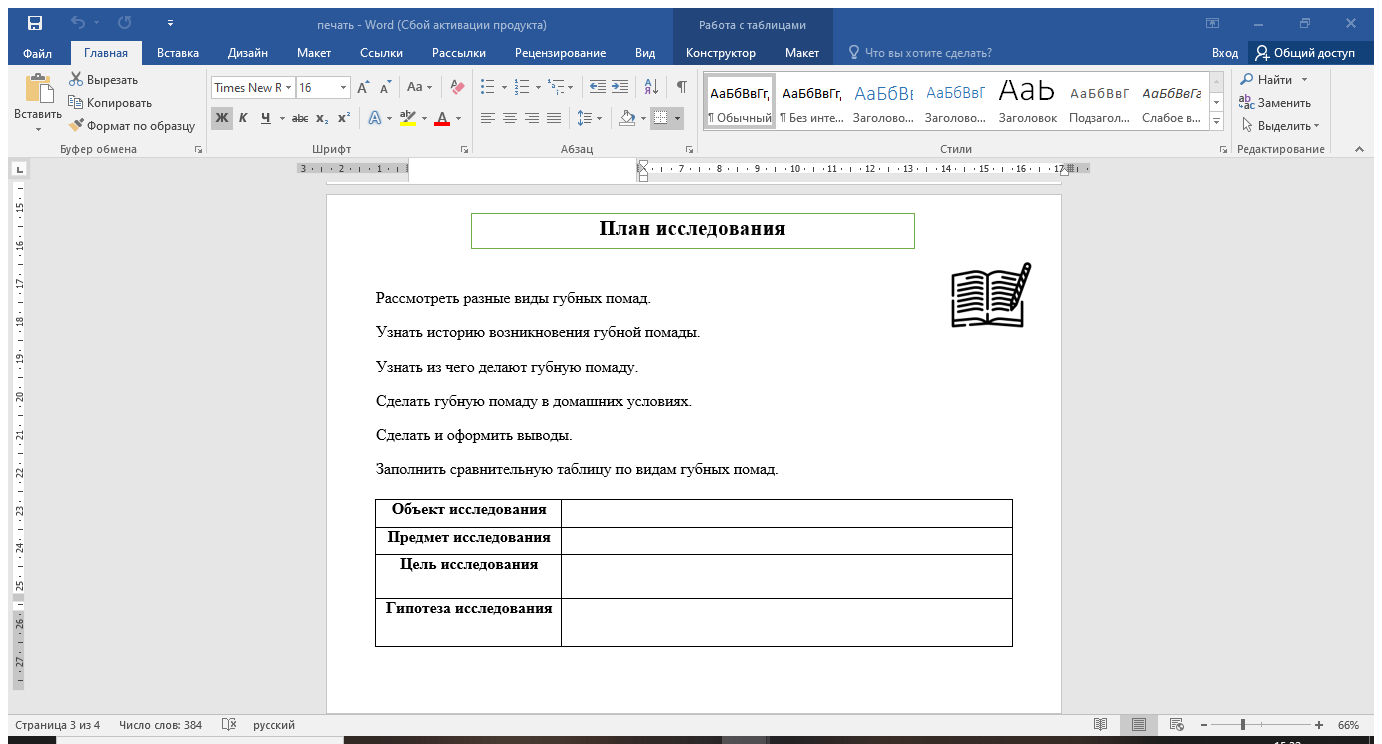Viewport: 1382px width, 744px height.
Task: Click the sort A-Z icon
Action: [x=650, y=87]
